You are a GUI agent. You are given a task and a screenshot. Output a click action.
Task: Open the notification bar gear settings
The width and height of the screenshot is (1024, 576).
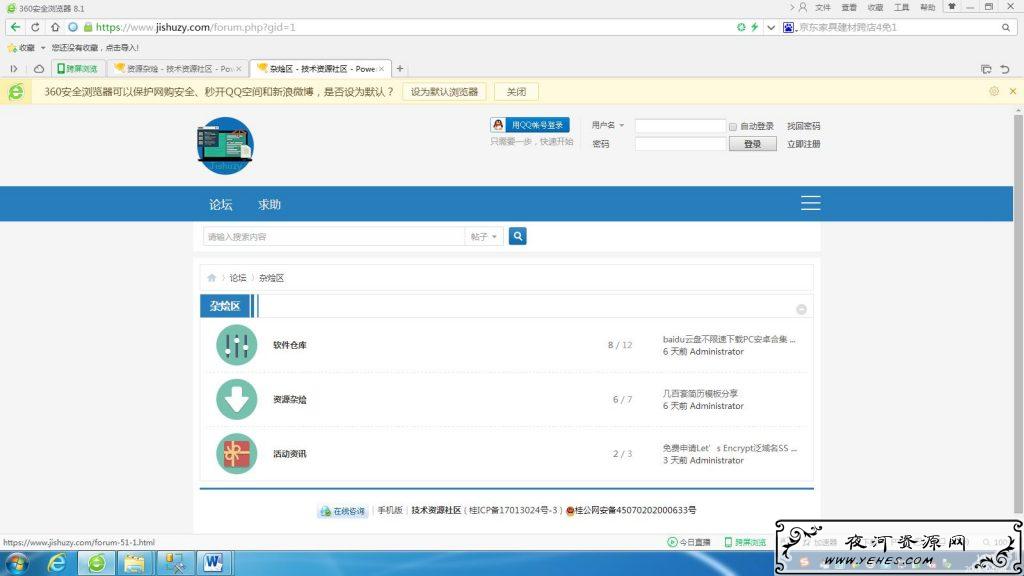[x=994, y=91]
